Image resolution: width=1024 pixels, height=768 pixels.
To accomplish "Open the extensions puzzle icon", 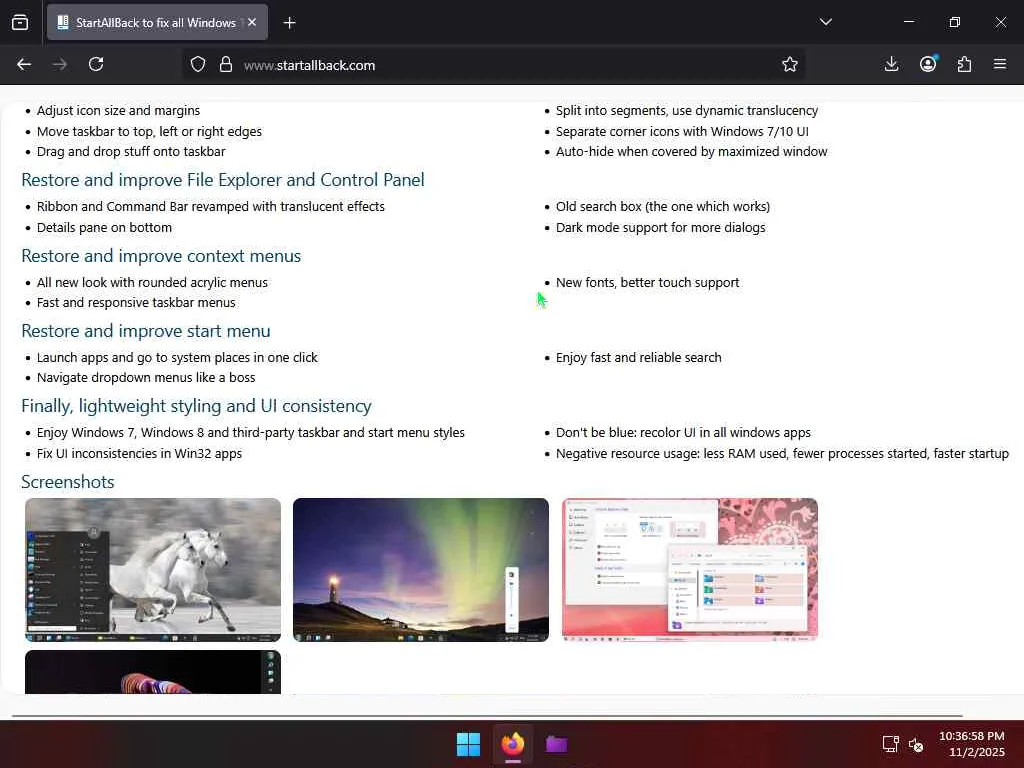I will coord(964,64).
